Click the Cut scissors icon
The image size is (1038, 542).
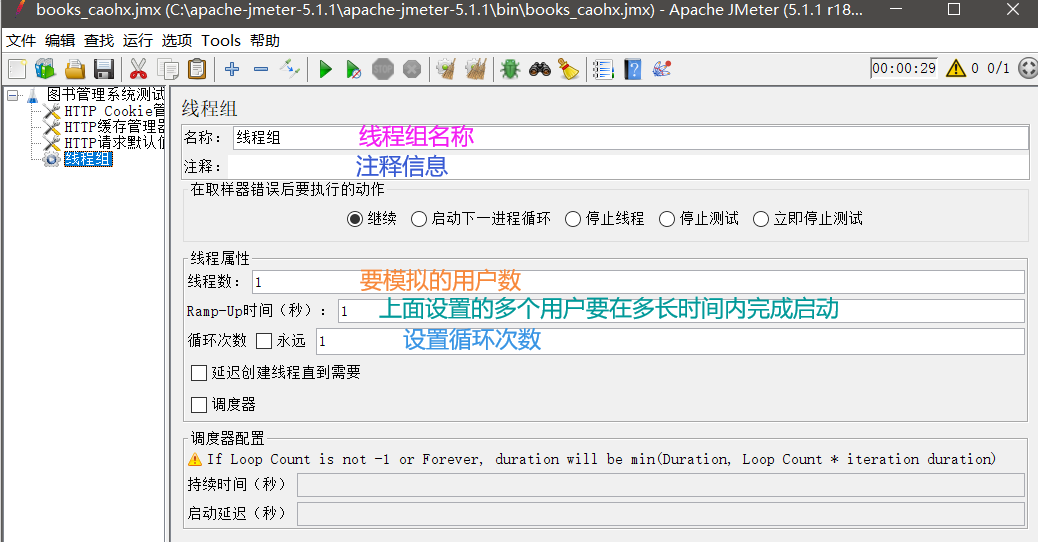(x=138, y=69)
